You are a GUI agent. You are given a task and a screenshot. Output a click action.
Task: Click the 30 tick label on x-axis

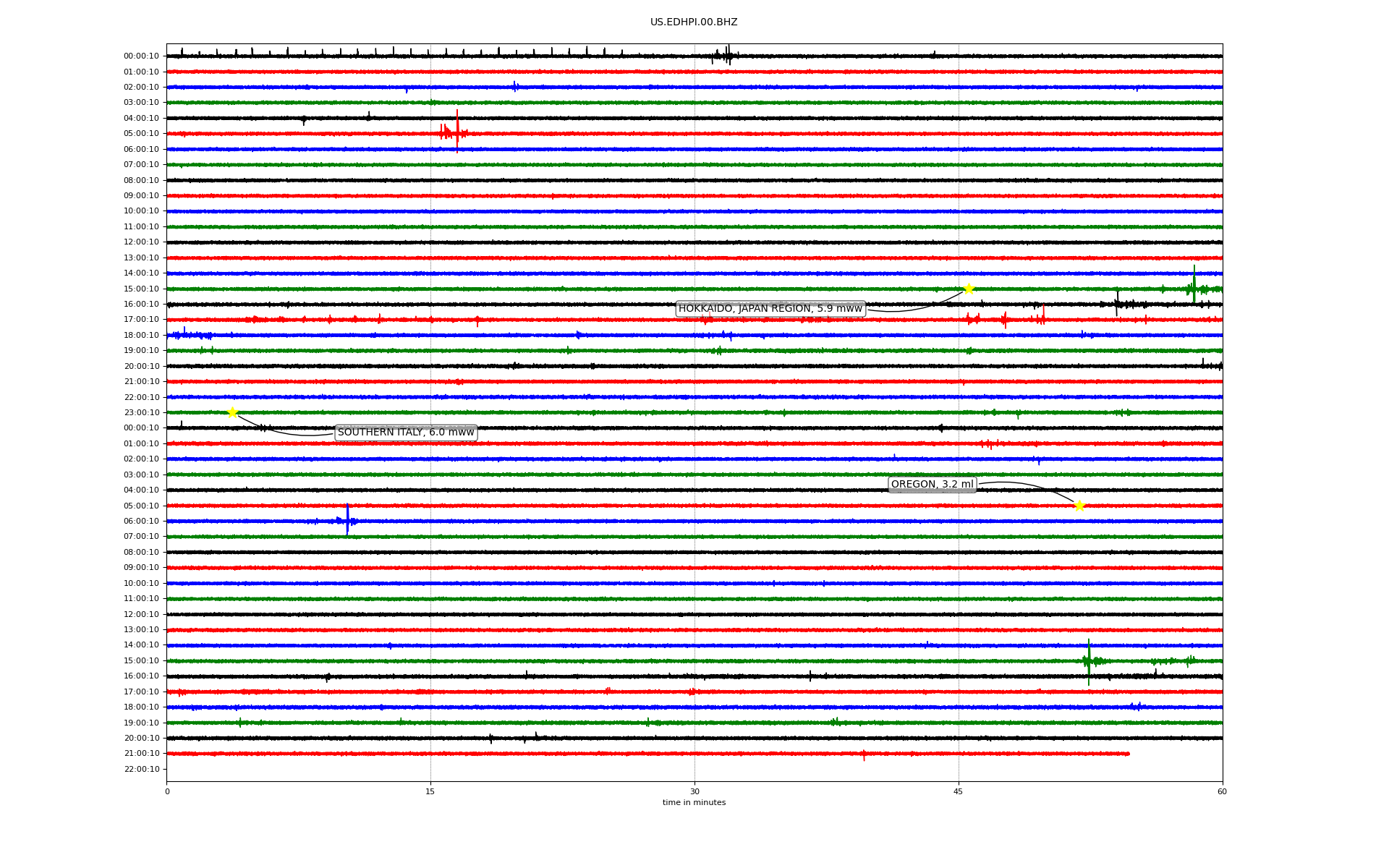[694, 791]
